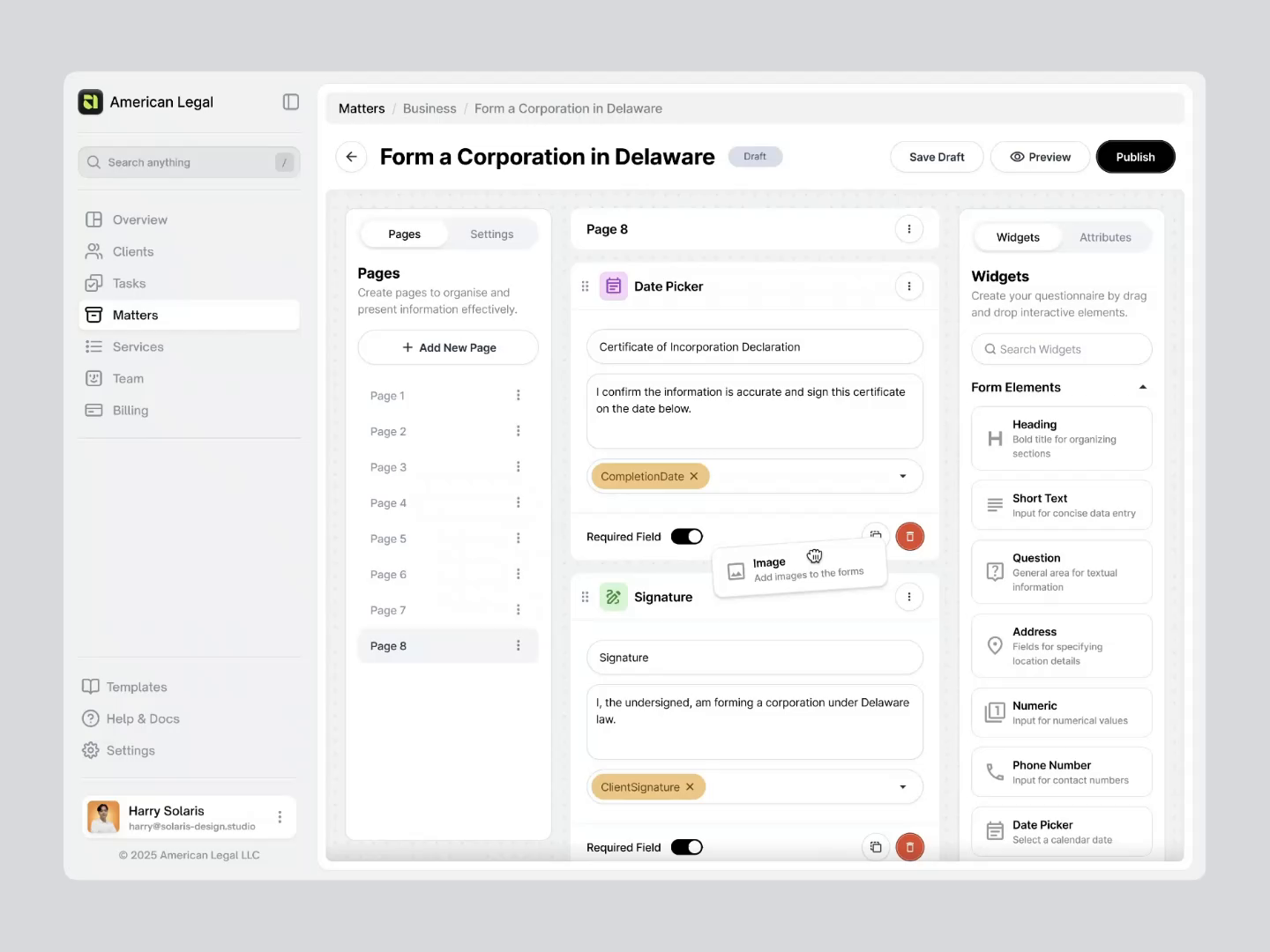
Task: Select the Phone Number widget card
Action: (x=1062, y=772)
